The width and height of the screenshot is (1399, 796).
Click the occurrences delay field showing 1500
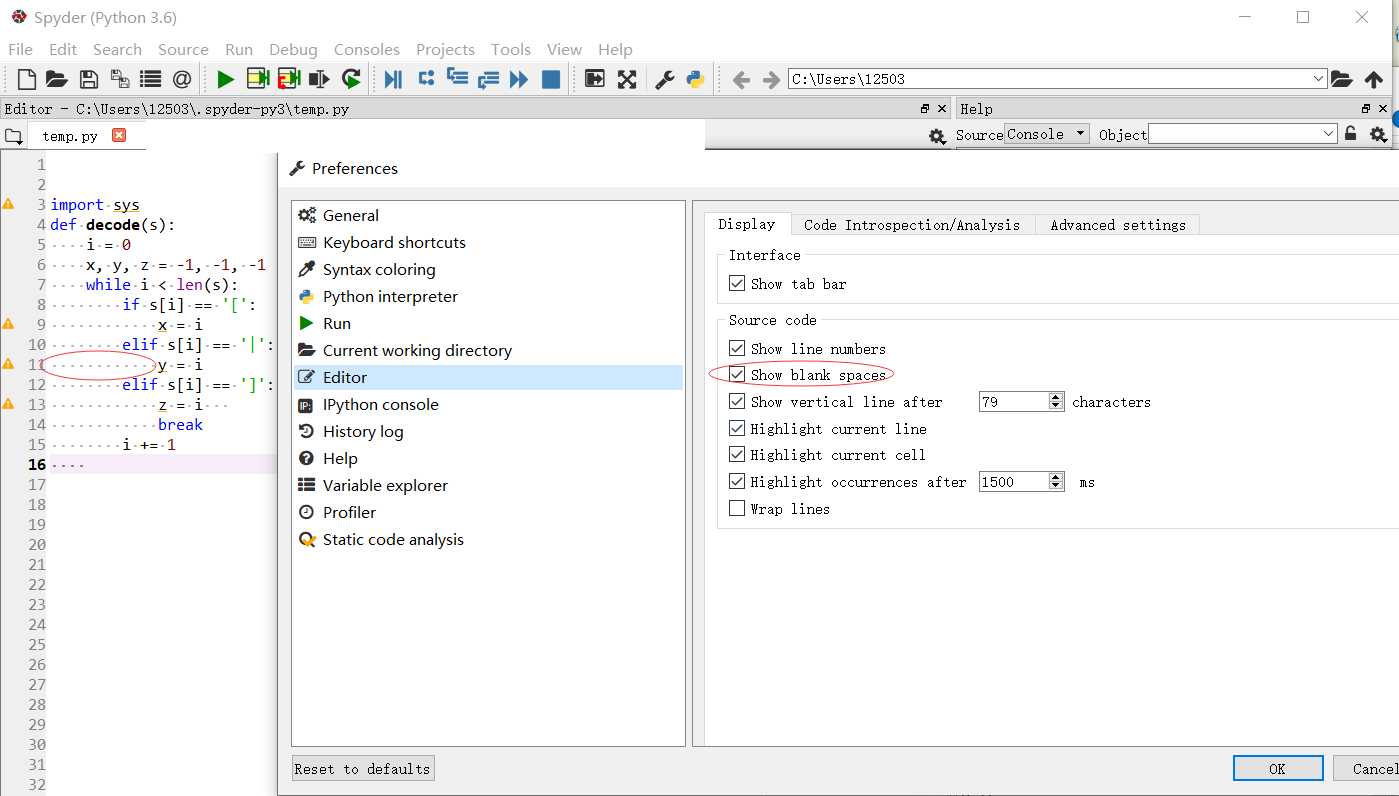1013,482
